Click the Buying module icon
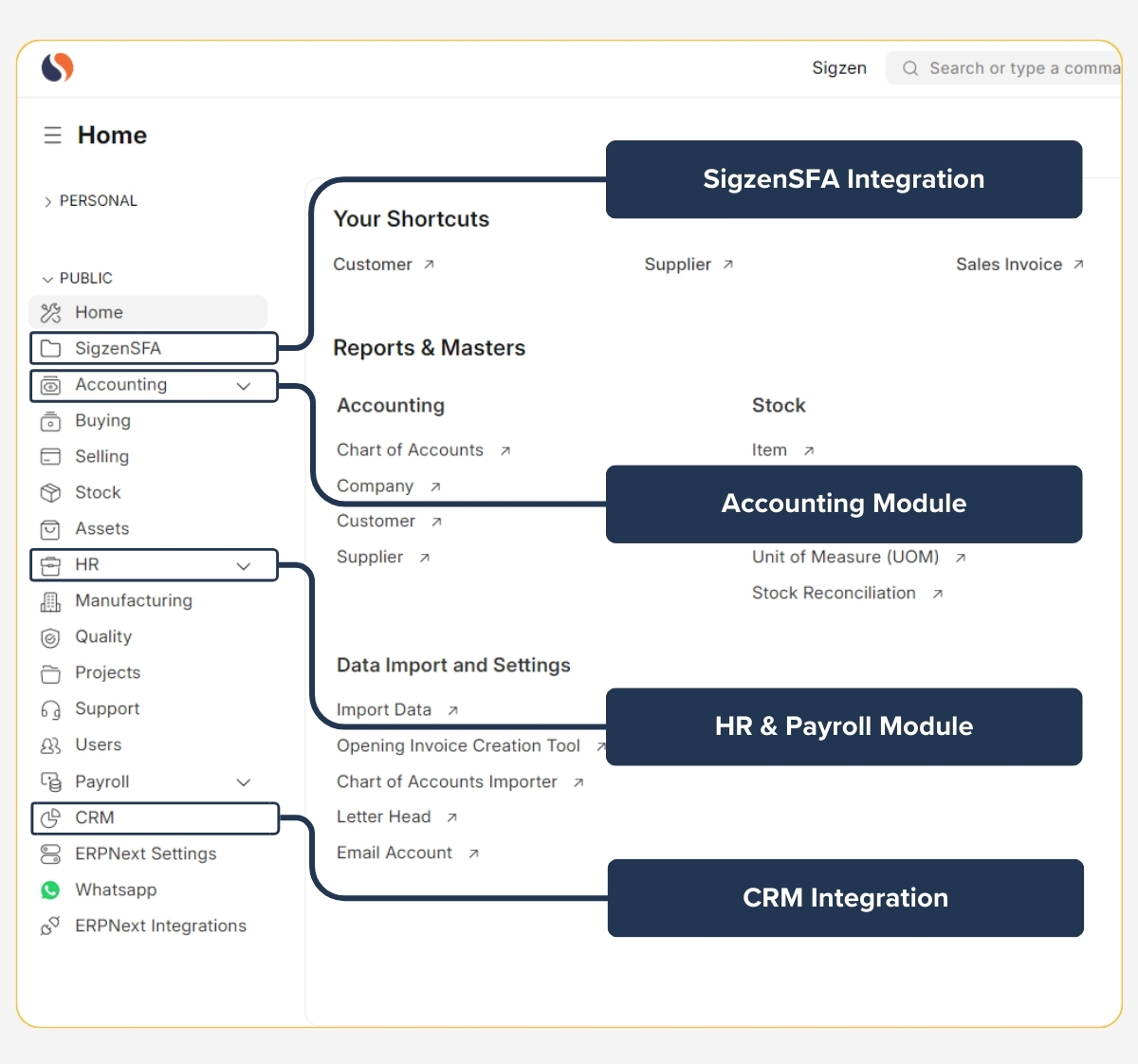 point(50,420)
